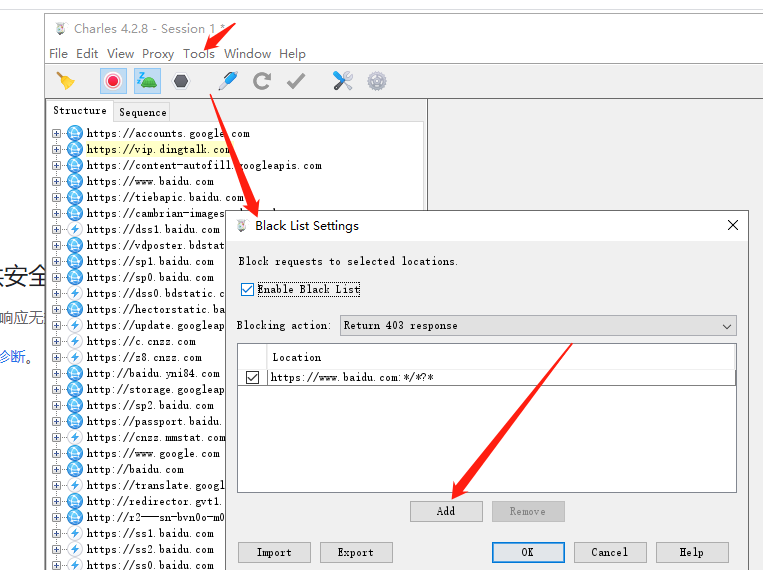Select the https://update.googleap row
The height and width of the screenshot is (570, 763).
pos(155,325)
